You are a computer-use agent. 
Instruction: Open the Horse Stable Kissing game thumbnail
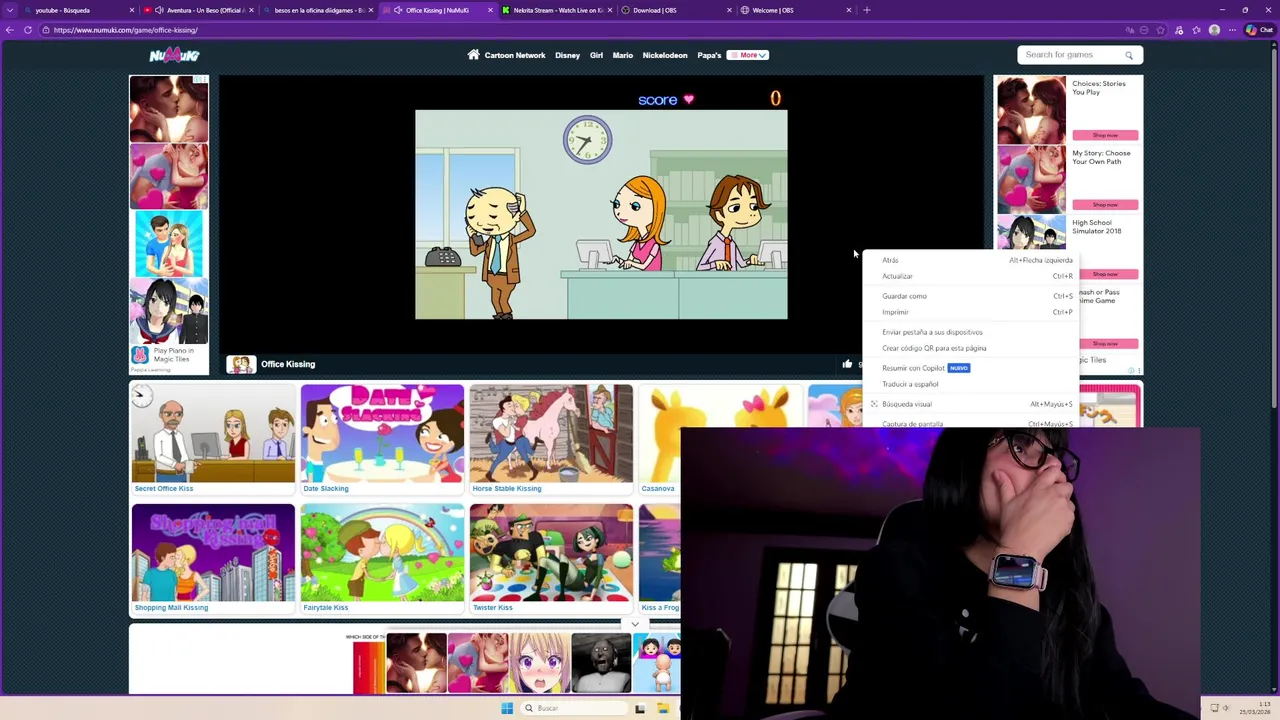(x=551, y=434)
